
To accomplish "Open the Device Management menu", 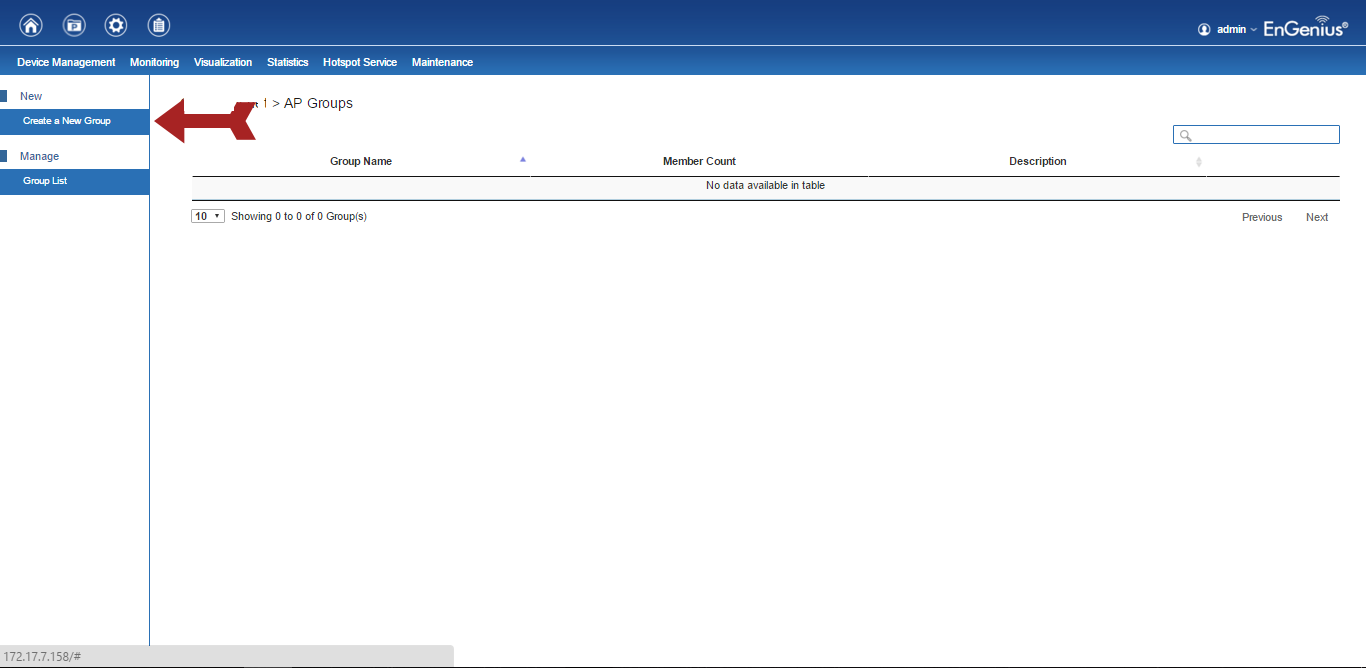I will click(x=66, y=62).
